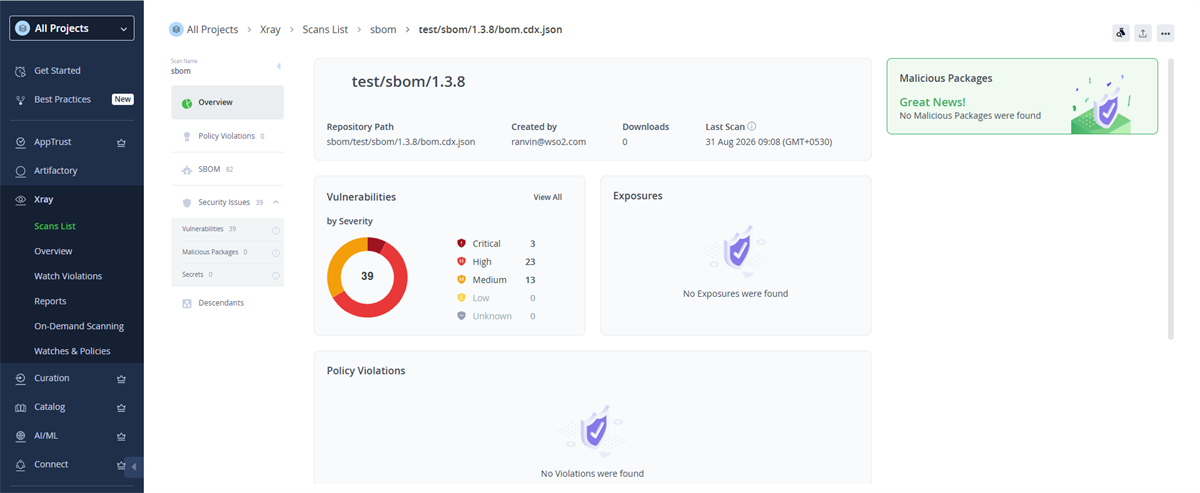The width and height of the screenshot is (1200, 493).
Task: Open the Secrets sub-item
Action: [228, 274]
